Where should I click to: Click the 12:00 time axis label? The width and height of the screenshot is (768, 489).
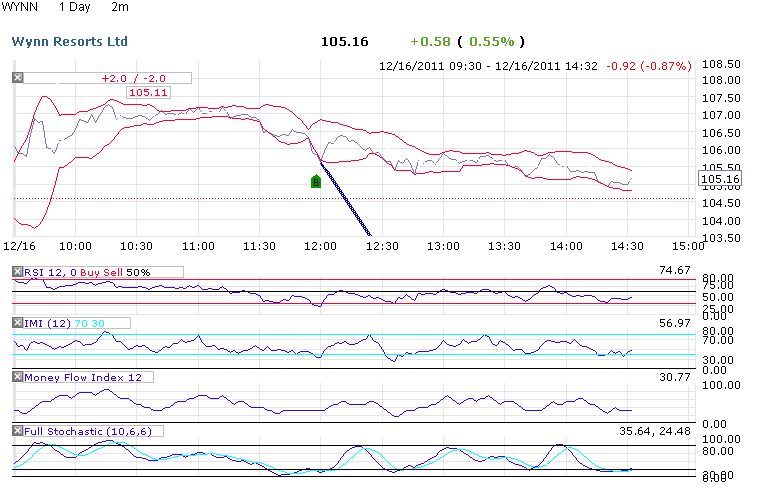click(x=320, y=246)
